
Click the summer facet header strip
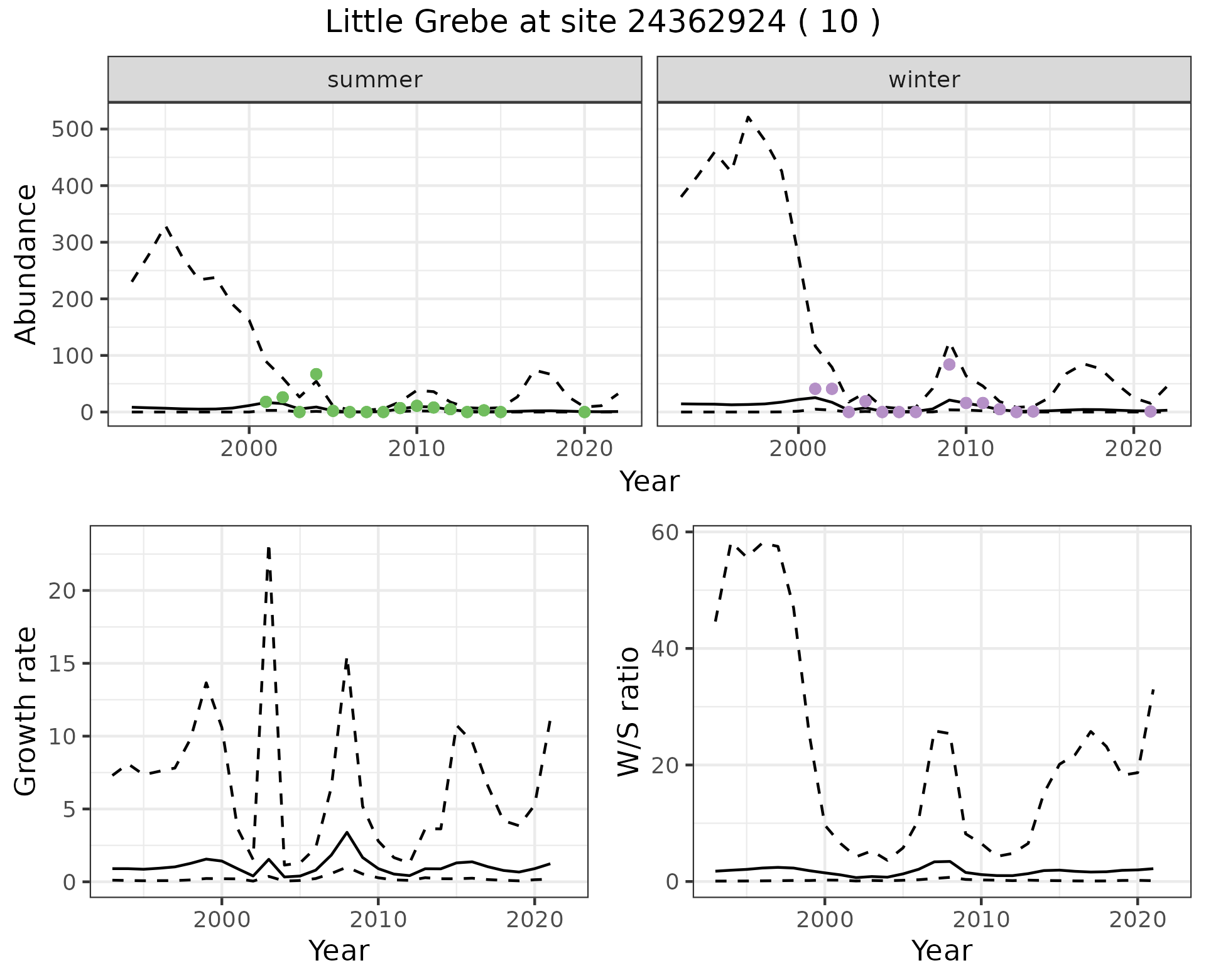tap(374, 80)
